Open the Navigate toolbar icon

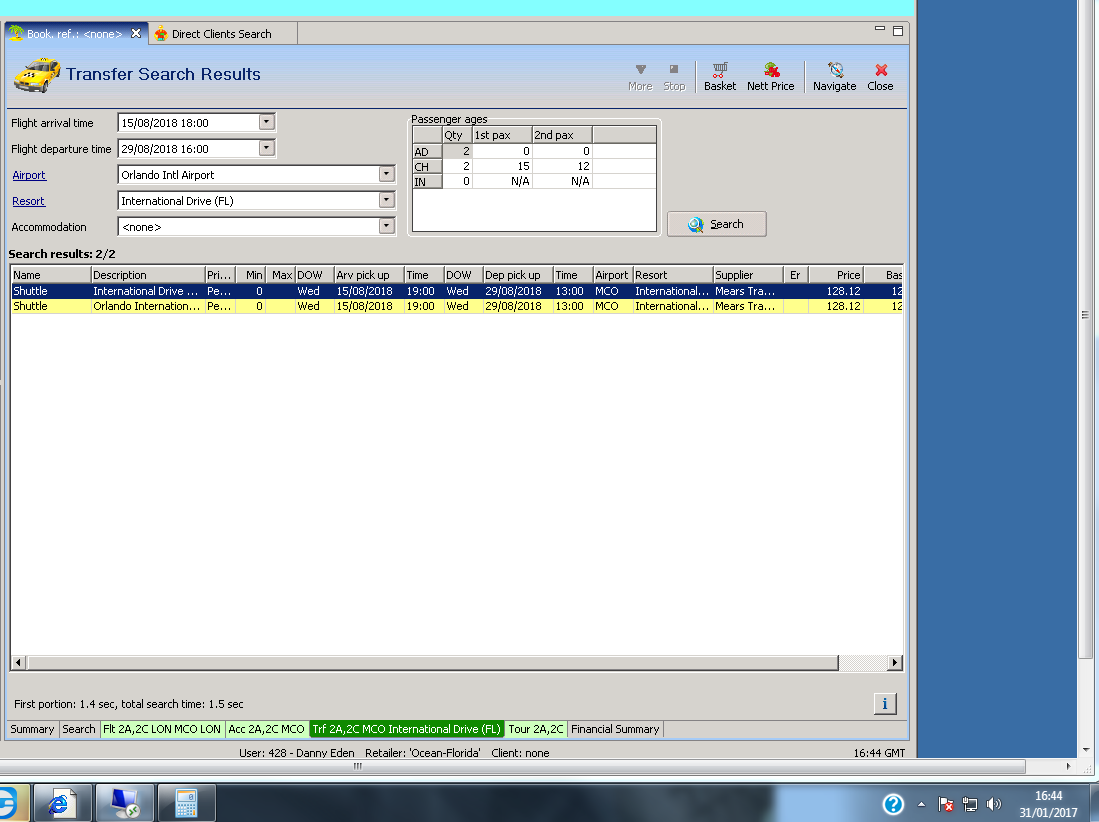pyautogui.click(x=834, y=77)
